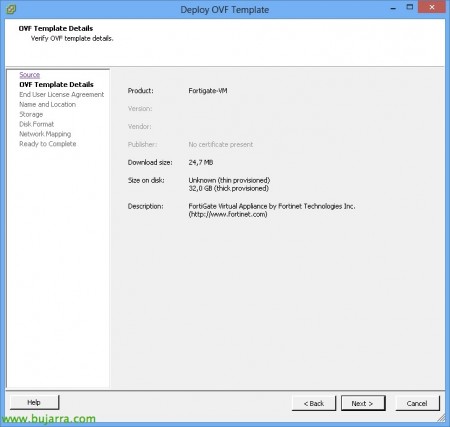Proceed with the Next button
The height and width of the screenshot is (427, 450).
[x=363, y=403]
